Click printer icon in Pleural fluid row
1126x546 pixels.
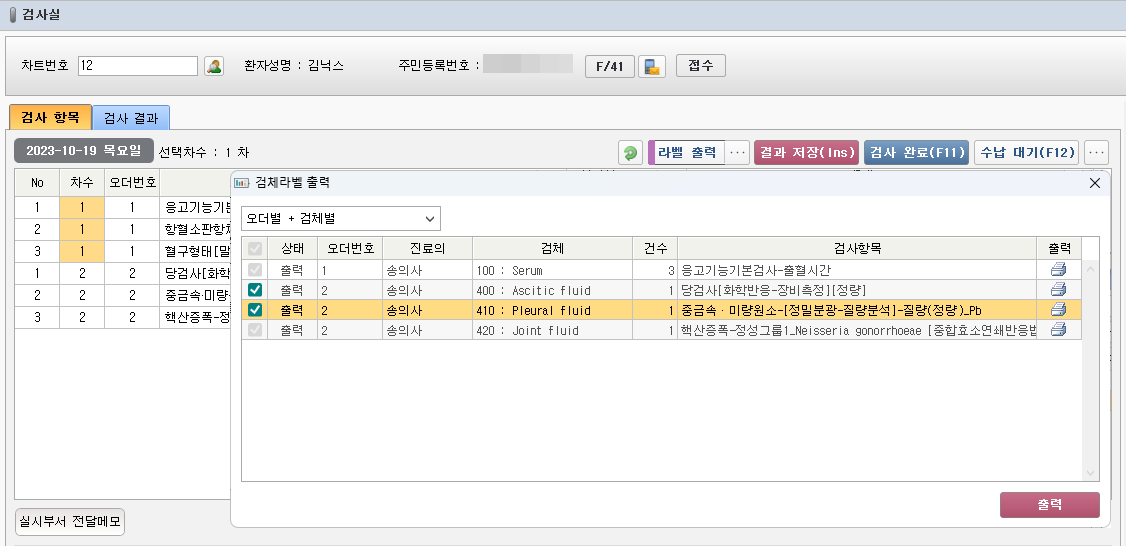click(x=1058, y=310)
